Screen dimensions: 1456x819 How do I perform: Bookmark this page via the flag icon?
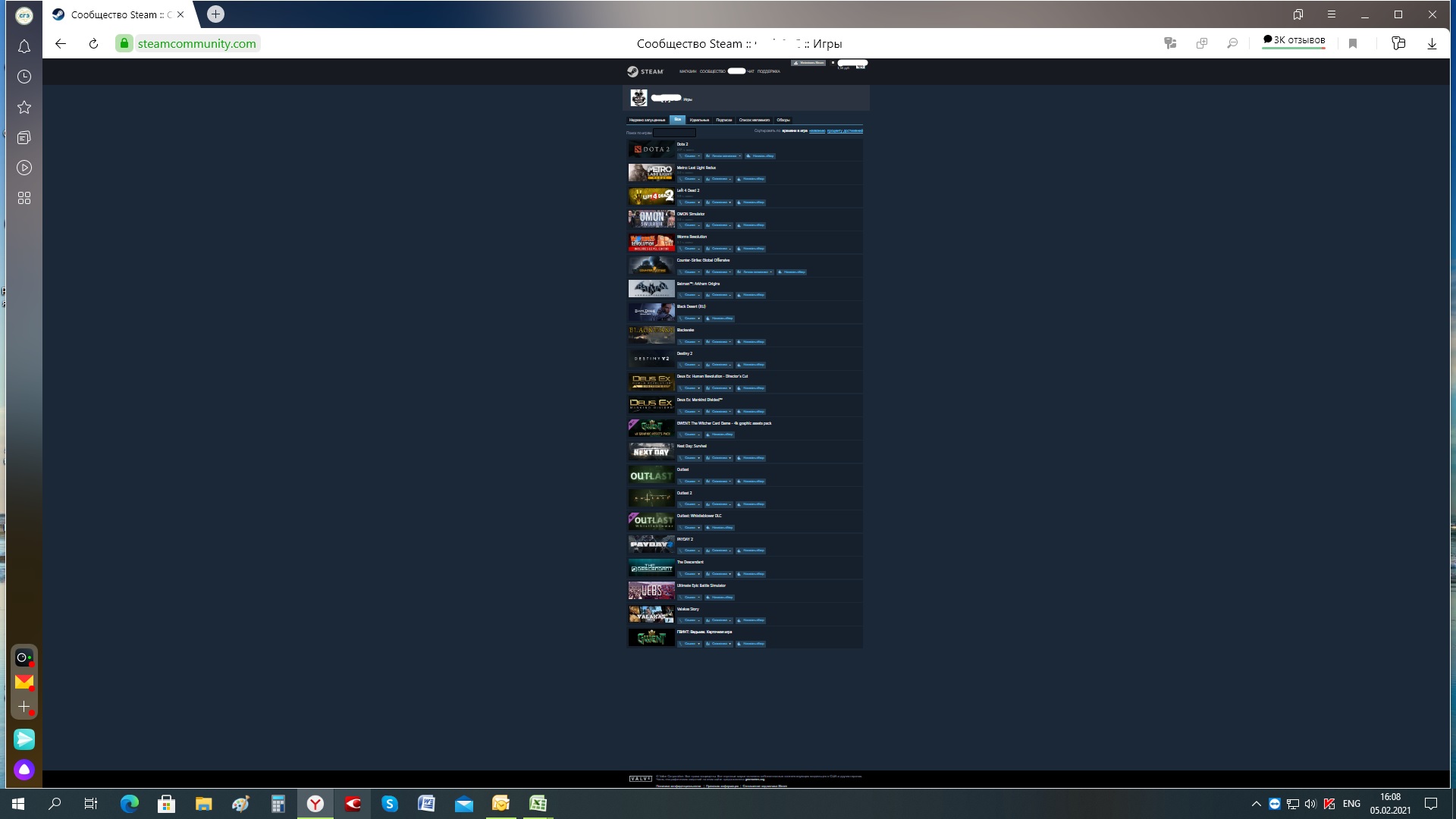1353,43
